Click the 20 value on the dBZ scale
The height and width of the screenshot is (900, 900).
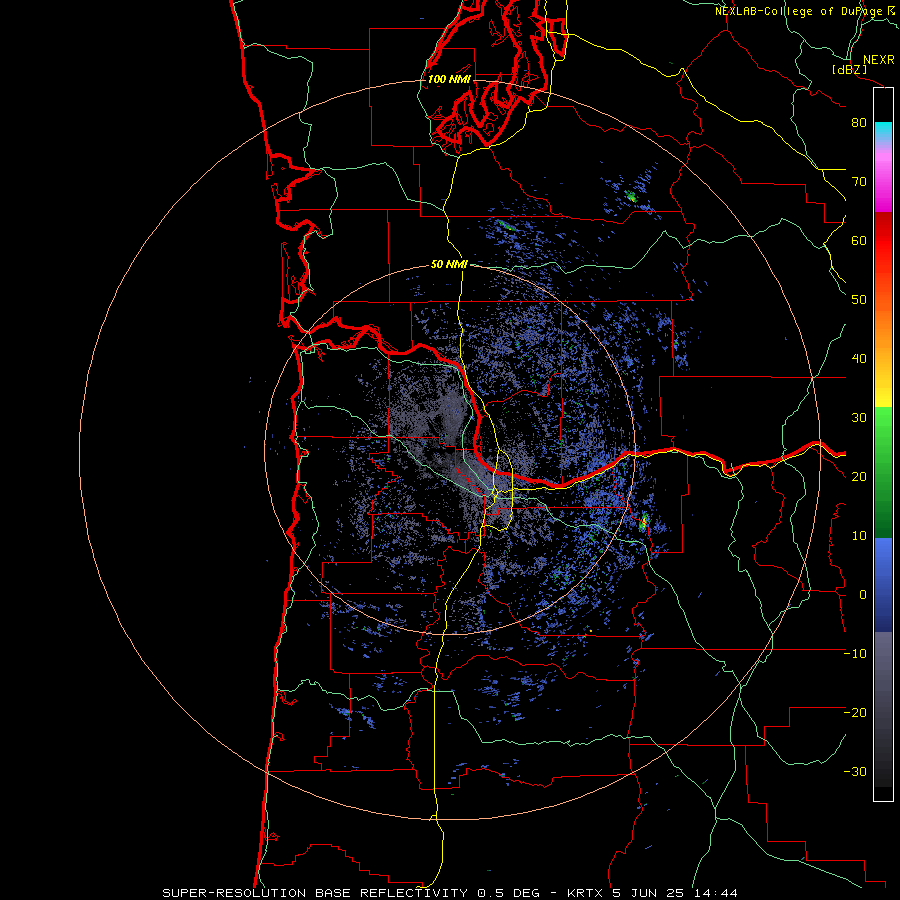(x=859, y=477)
